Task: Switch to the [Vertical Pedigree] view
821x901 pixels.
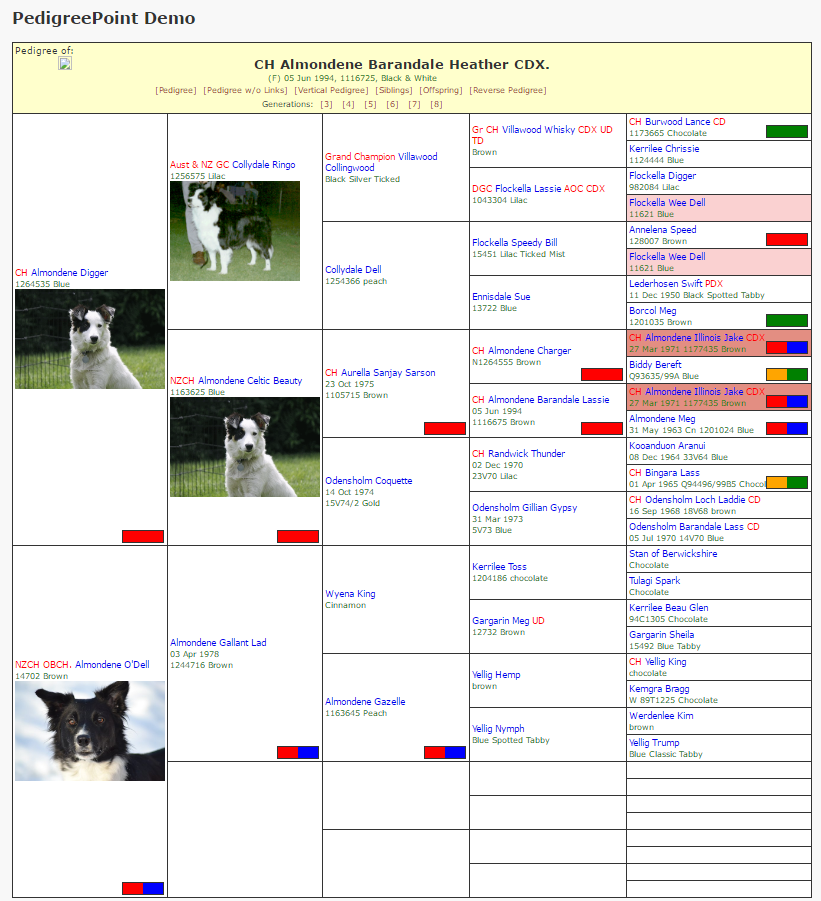Action: click(332, 90)
